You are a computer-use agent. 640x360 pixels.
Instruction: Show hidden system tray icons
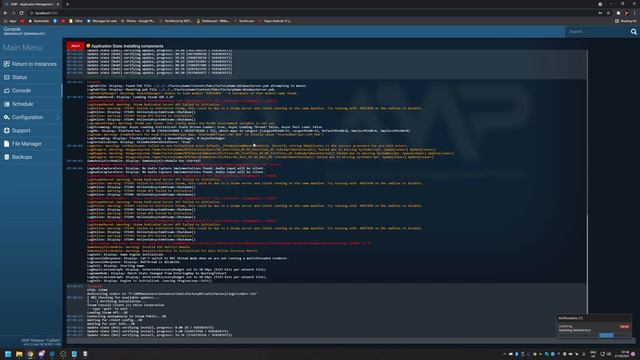(x=504, y=354)
